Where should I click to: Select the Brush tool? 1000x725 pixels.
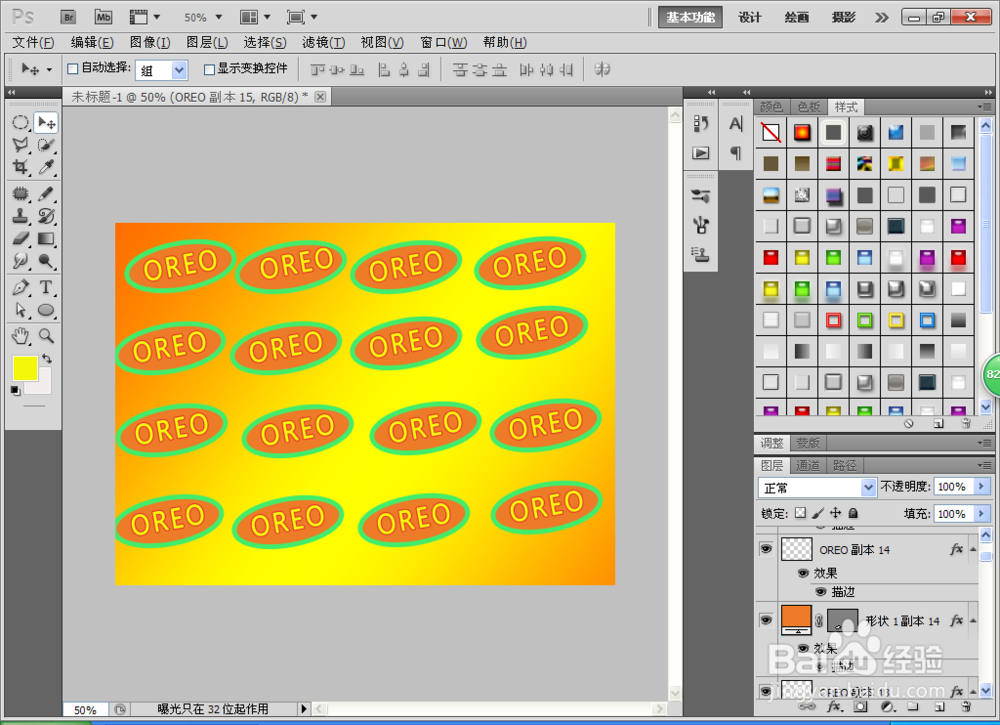coord(46,194)
